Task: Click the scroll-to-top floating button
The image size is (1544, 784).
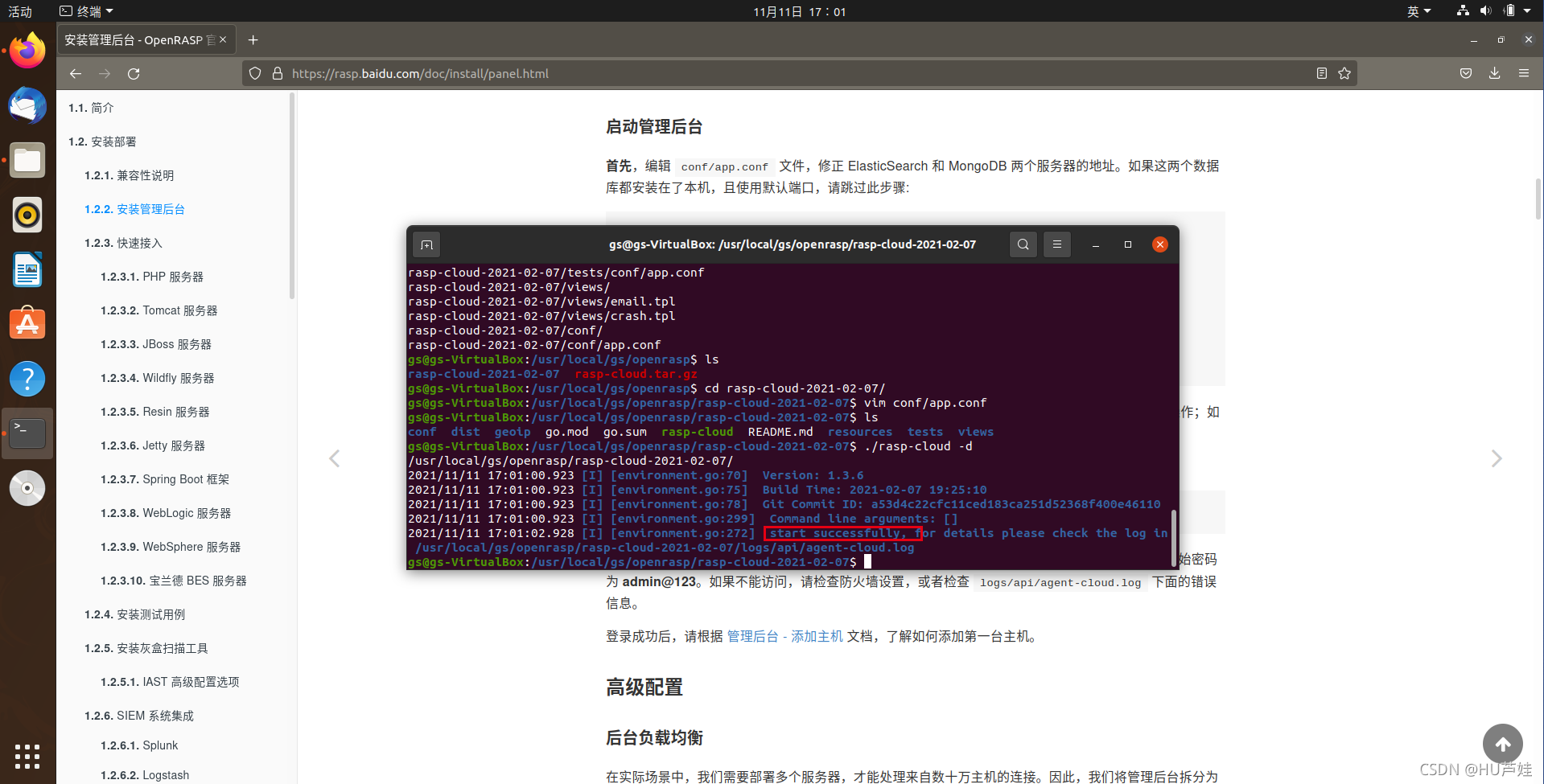Action: tap(1503, 744)
